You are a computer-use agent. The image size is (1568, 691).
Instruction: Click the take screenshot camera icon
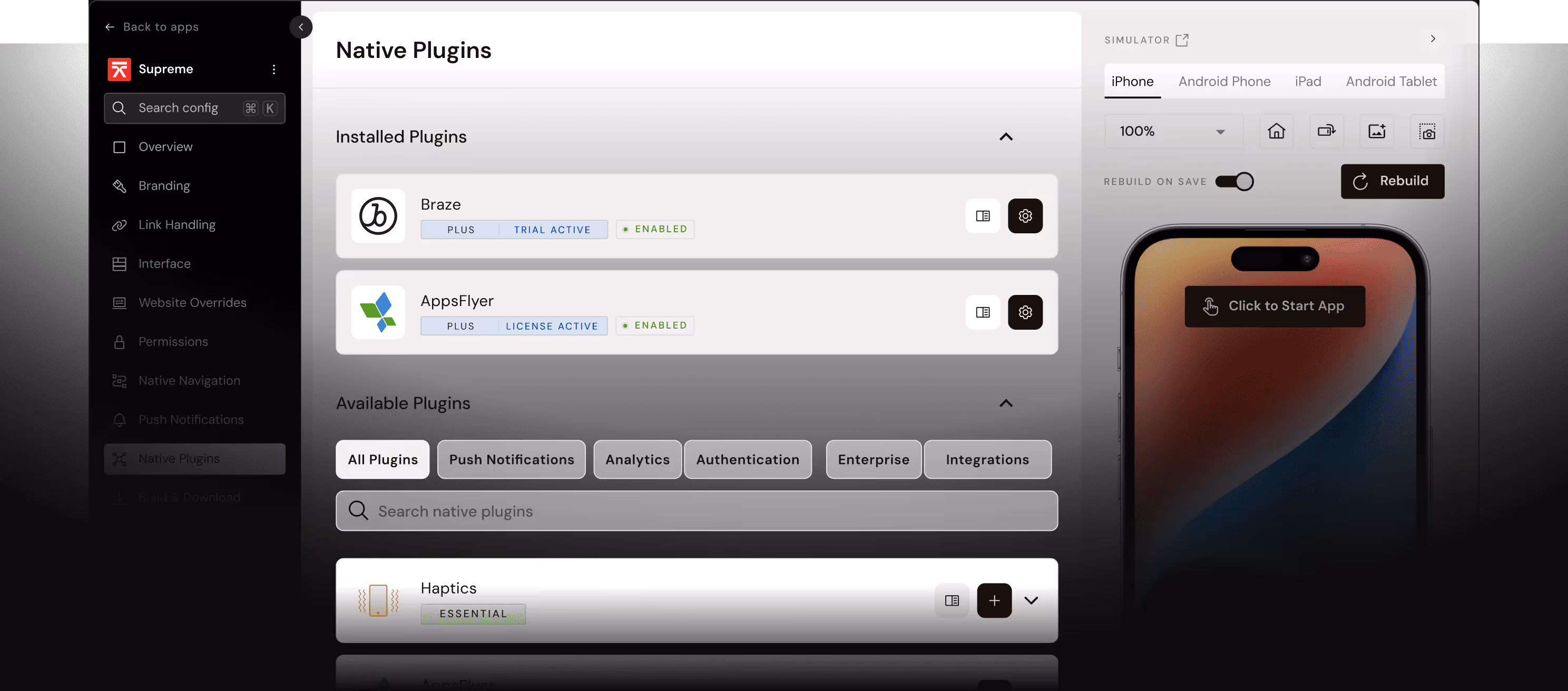(1427, 131)
